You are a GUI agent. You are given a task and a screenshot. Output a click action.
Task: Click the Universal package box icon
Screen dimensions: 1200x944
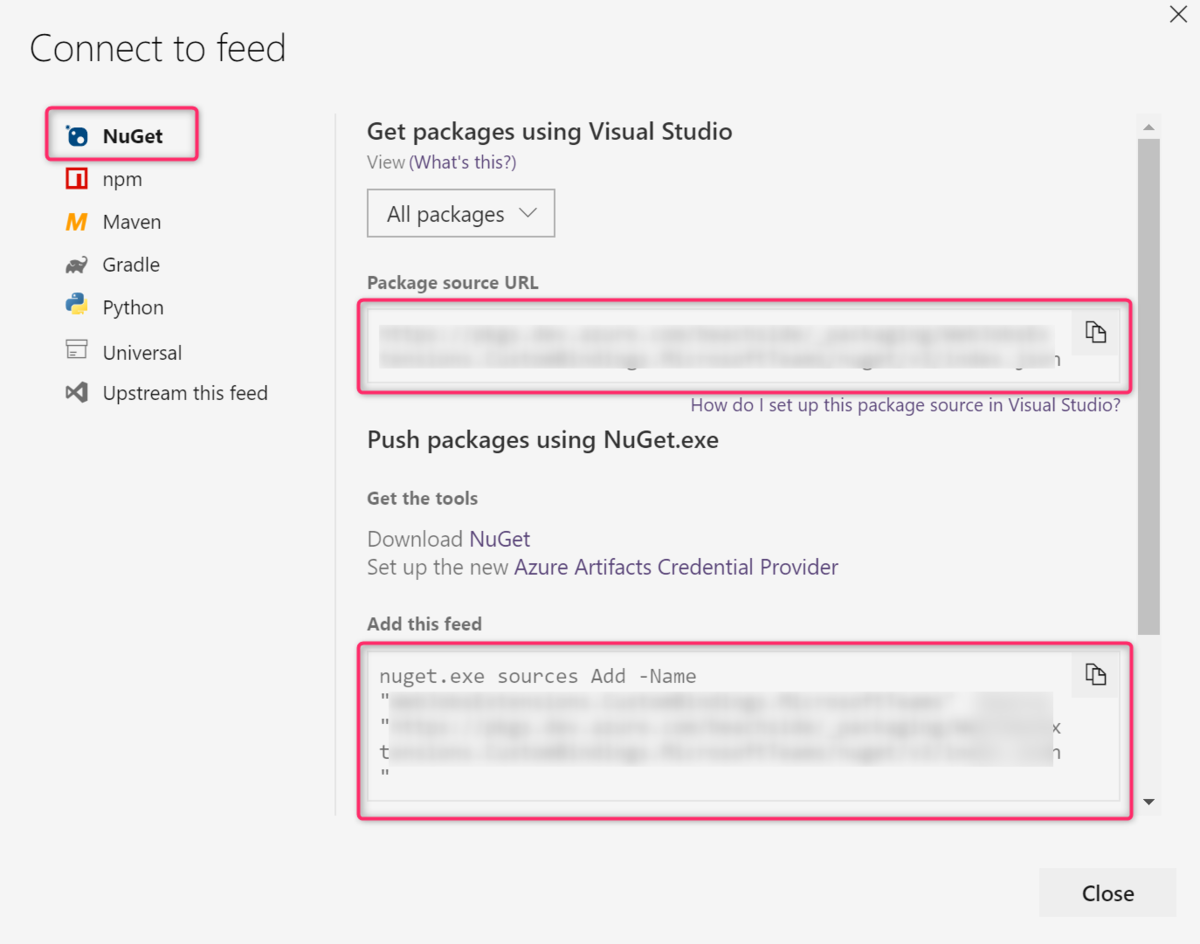77,350
